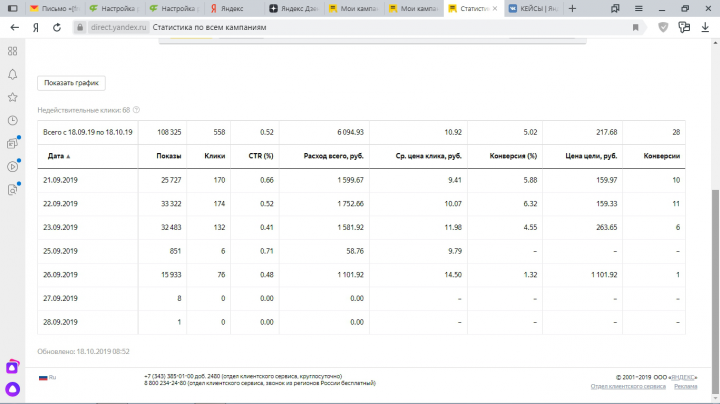The width and height of the screenshot is (720, 404).
Task: Open the Protect shield icon
Action: coord(663,28)
